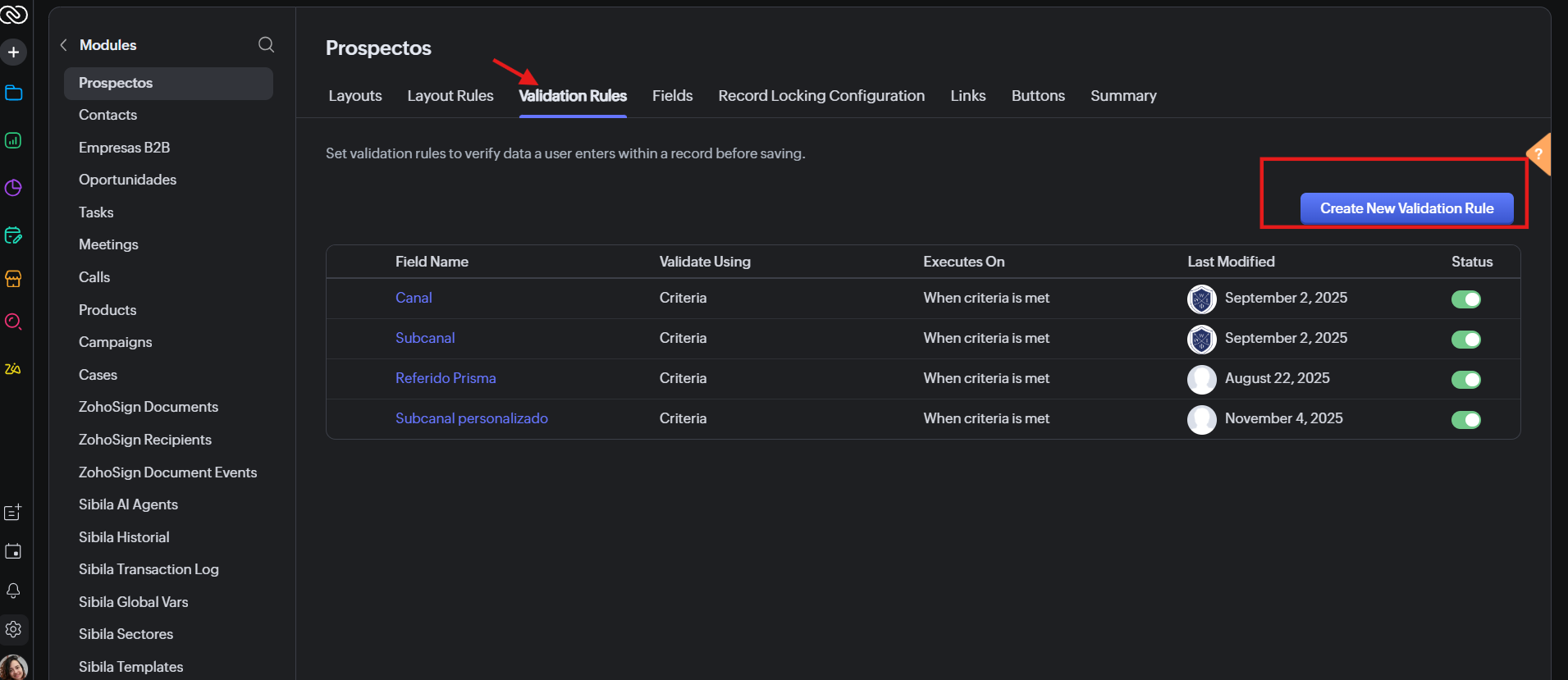Open the settings gear icon
Viewport: 1568px width, 680px height.
click(14, 629)
